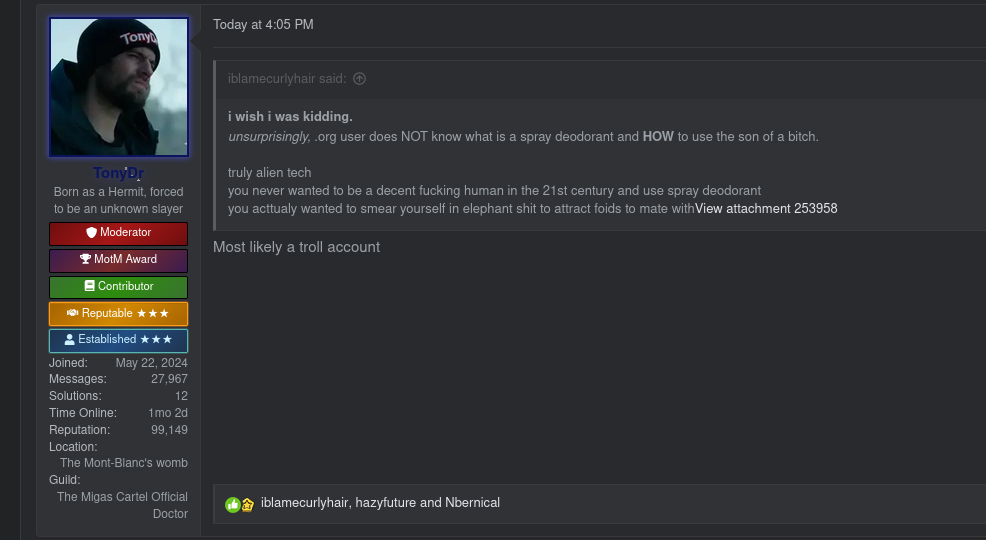
Task: Click the shield icon on Moderator badge
Action: click(91, 233)
